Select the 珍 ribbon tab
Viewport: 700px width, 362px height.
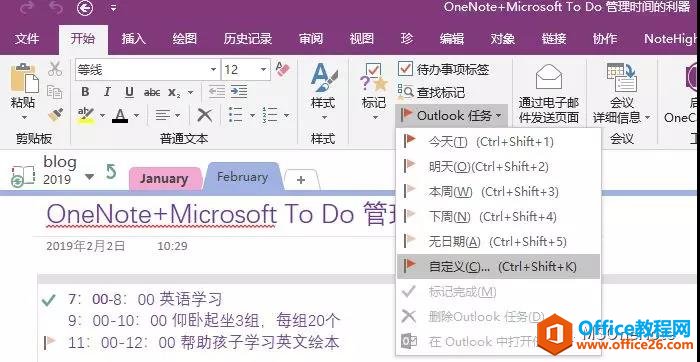(407, 39)
